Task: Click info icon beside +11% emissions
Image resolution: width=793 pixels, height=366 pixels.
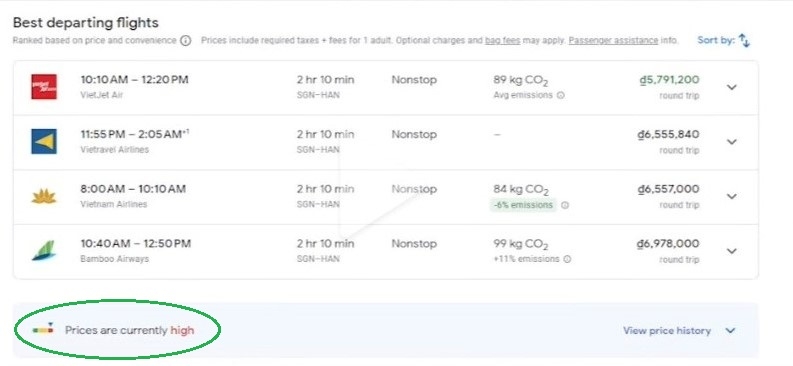Action: (567, 259)
